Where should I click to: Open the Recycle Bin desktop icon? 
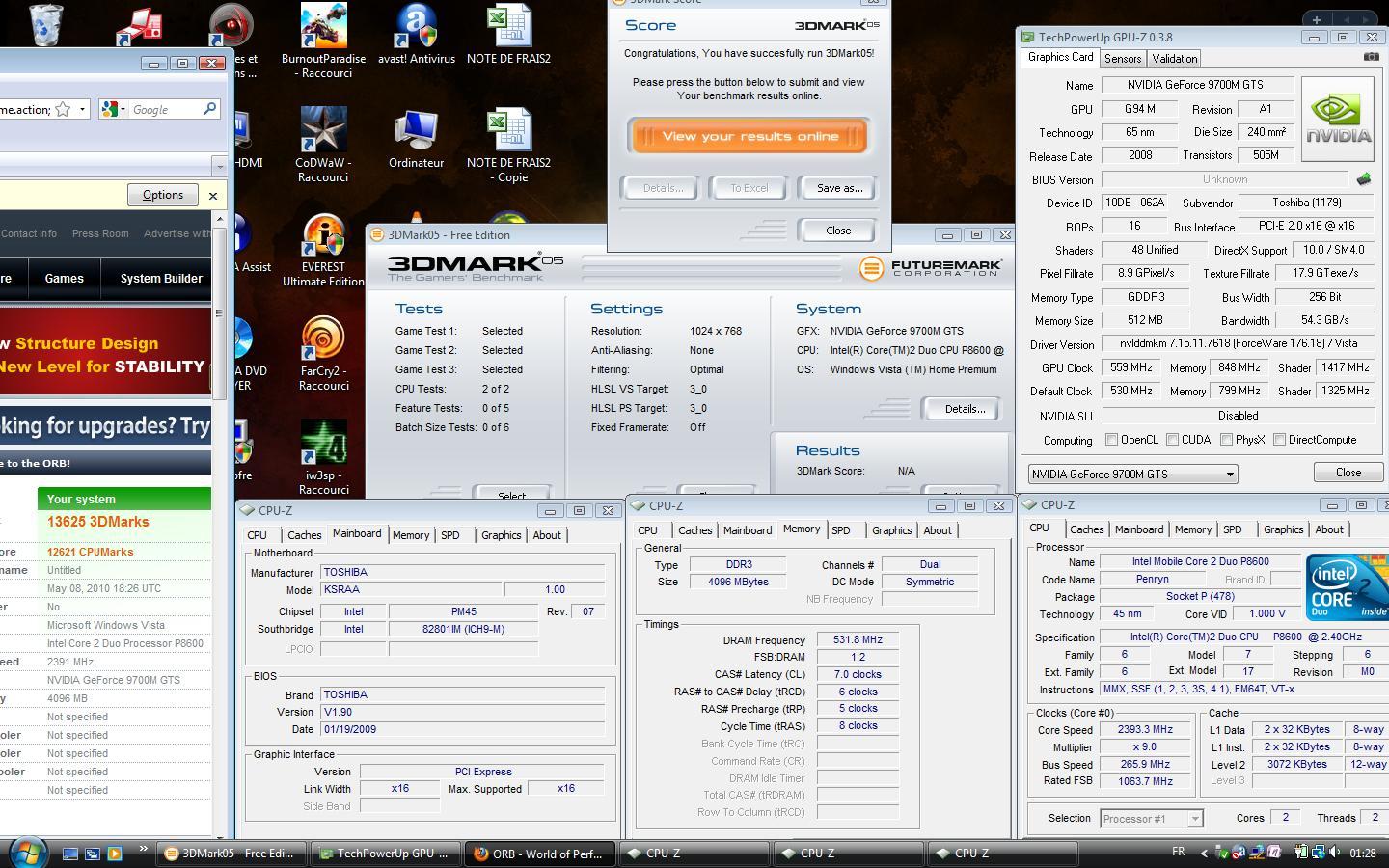pos(45,24)
